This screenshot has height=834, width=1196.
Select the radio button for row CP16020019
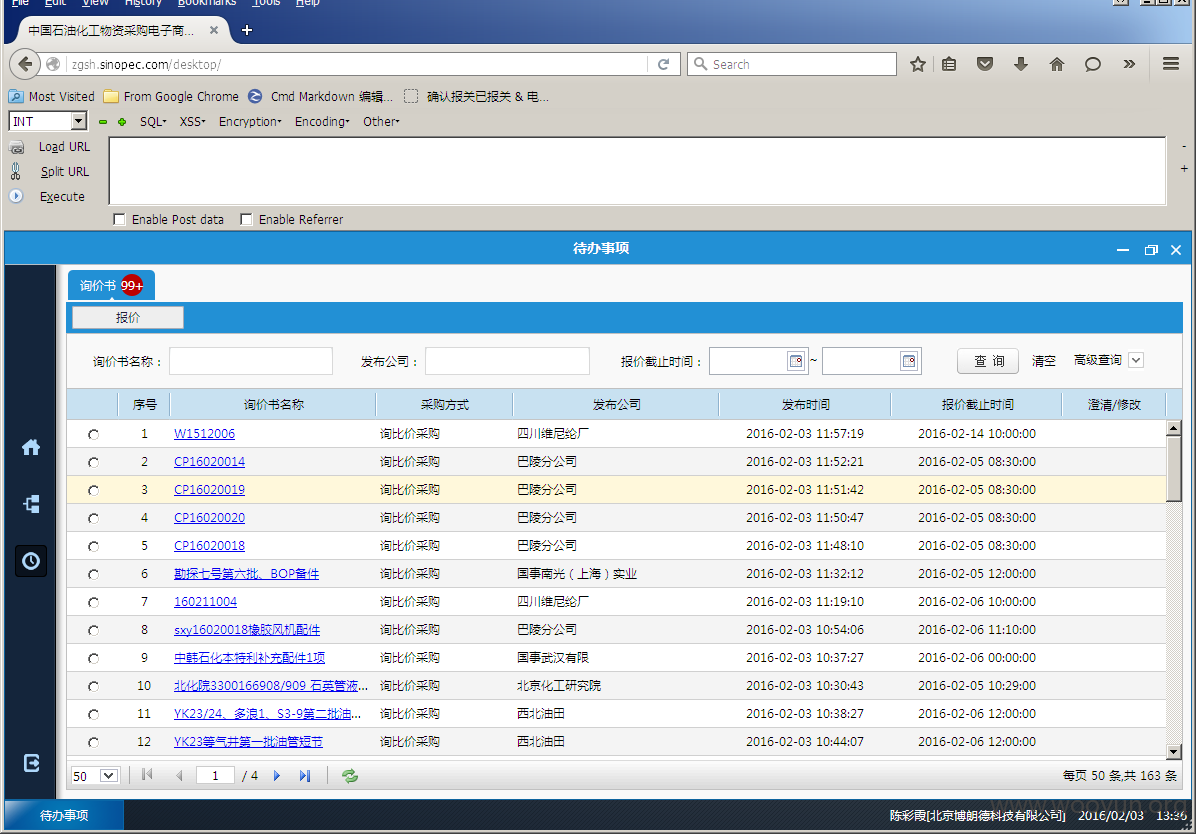pyautogui.click(x=93, y=491)
